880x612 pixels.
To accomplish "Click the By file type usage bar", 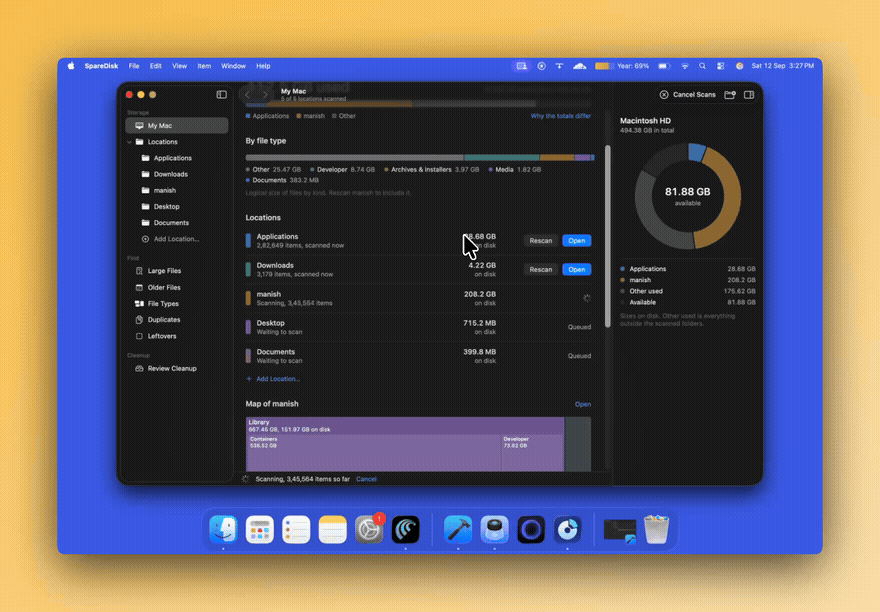I will pos(419,158).
